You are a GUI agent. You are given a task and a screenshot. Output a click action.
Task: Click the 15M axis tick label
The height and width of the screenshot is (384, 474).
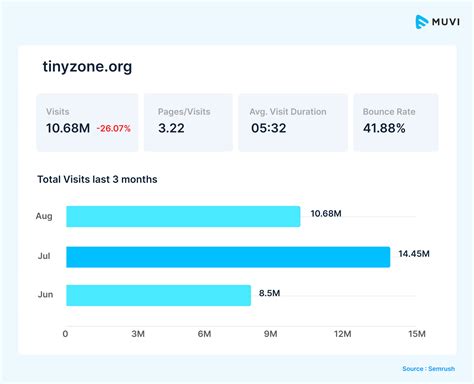[x=417, y=334]
